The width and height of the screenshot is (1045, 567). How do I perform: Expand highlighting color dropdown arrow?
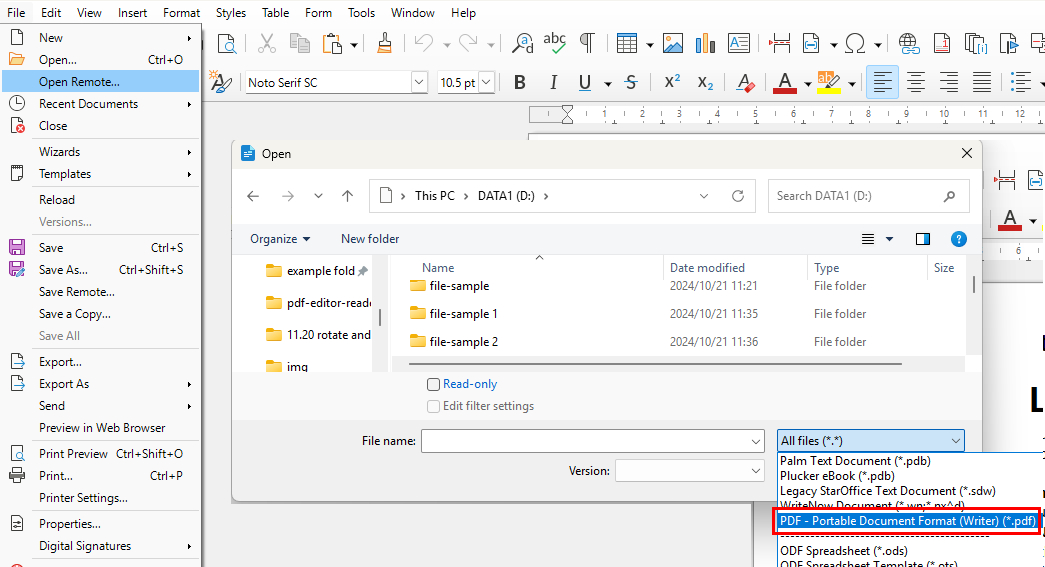click(x=852, y=84)
